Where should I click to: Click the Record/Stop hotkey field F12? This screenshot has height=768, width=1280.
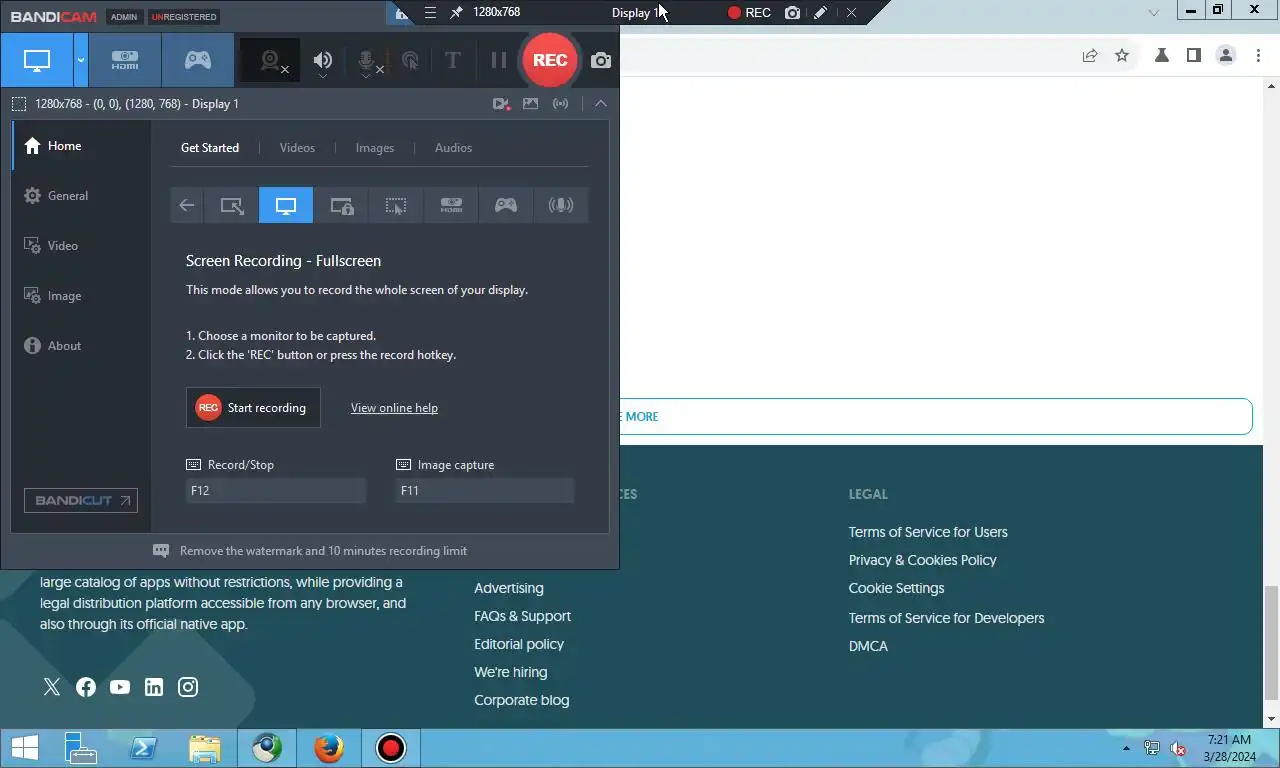tap(276, 491)
